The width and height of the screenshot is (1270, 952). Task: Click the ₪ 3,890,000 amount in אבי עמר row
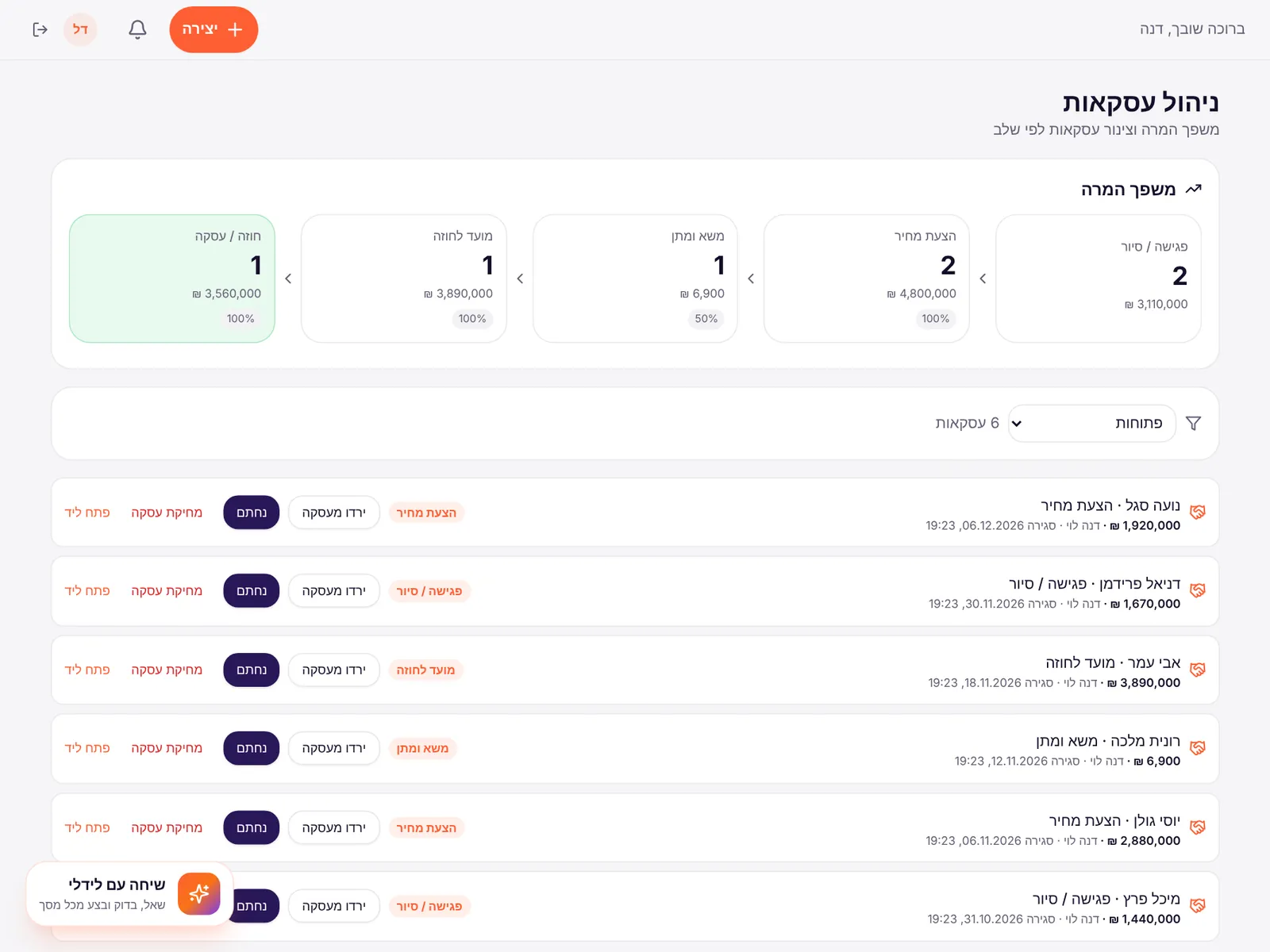pos(1144,683)
